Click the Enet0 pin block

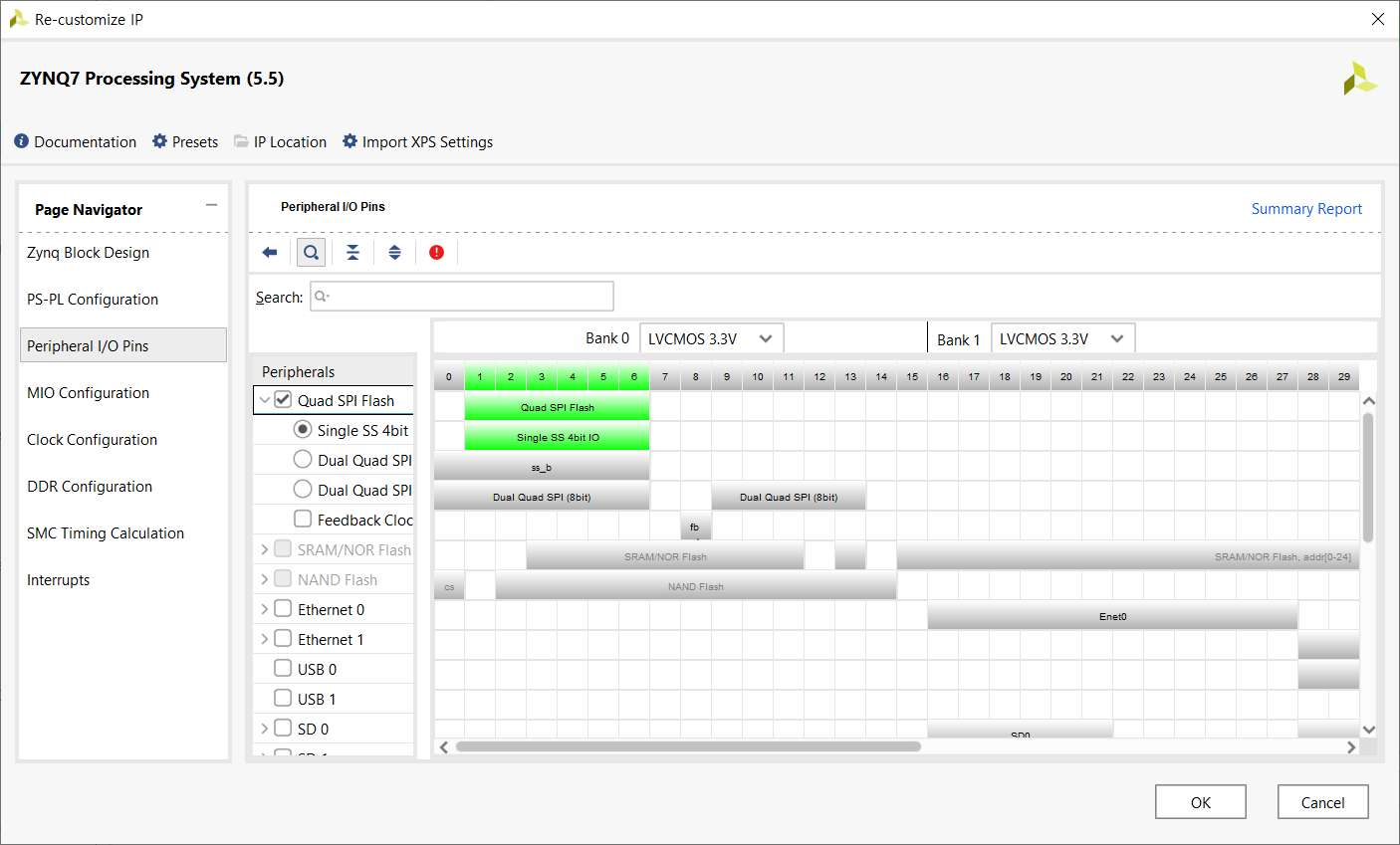point(1112,616)
